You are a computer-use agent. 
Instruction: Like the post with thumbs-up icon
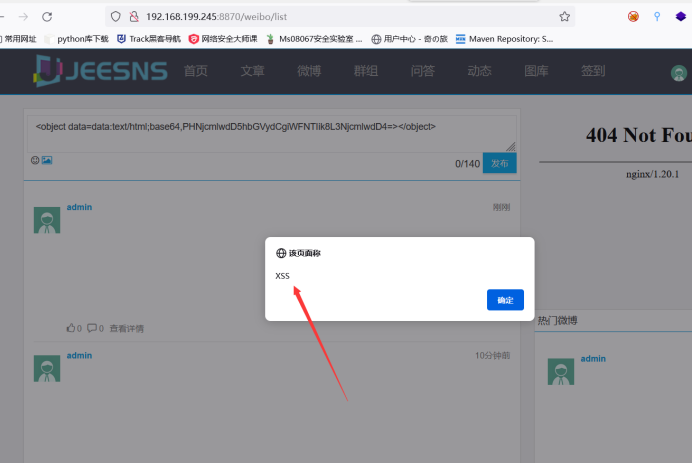(71, 328)
